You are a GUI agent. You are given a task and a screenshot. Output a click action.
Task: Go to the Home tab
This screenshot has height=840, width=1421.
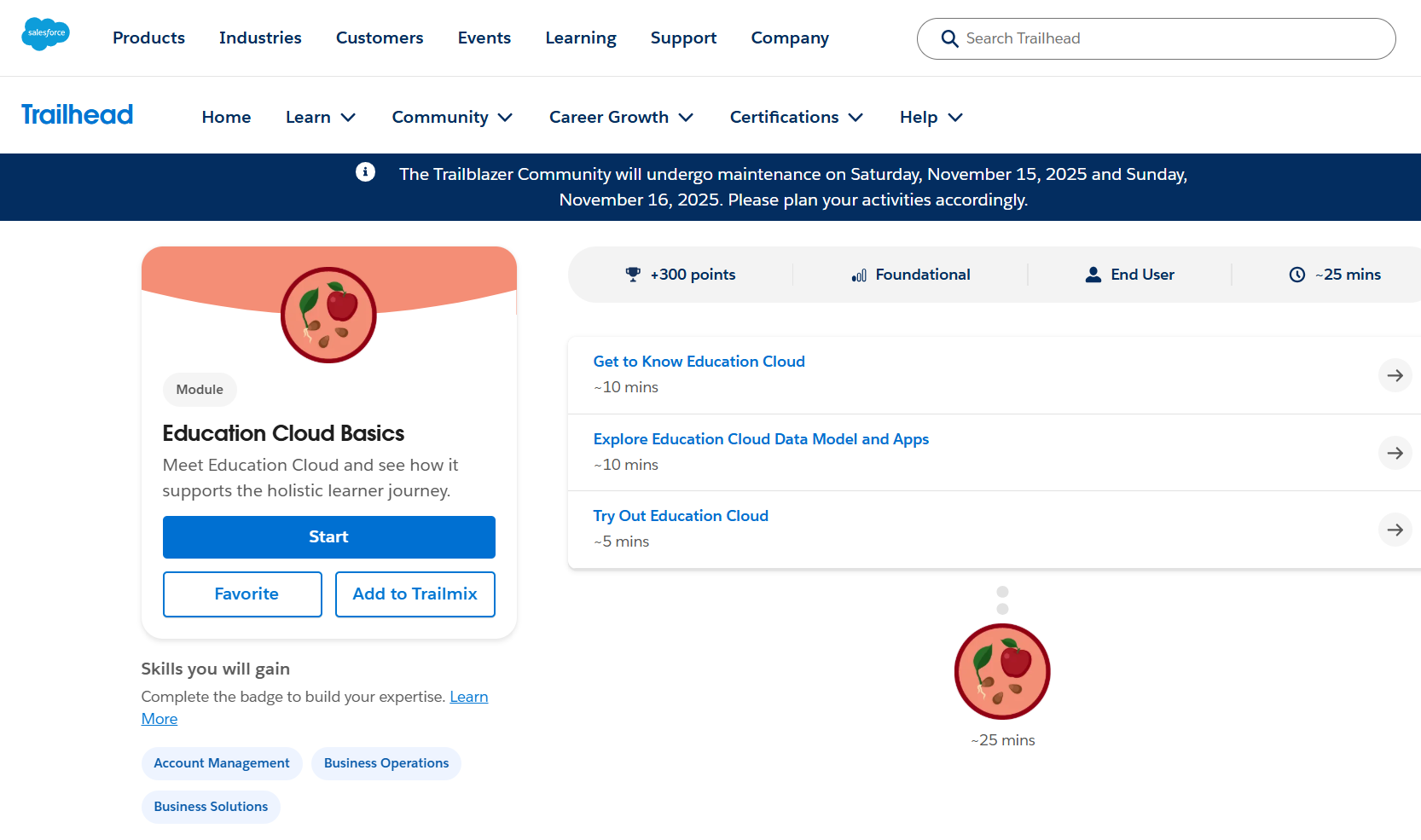(x=226, y=117)
